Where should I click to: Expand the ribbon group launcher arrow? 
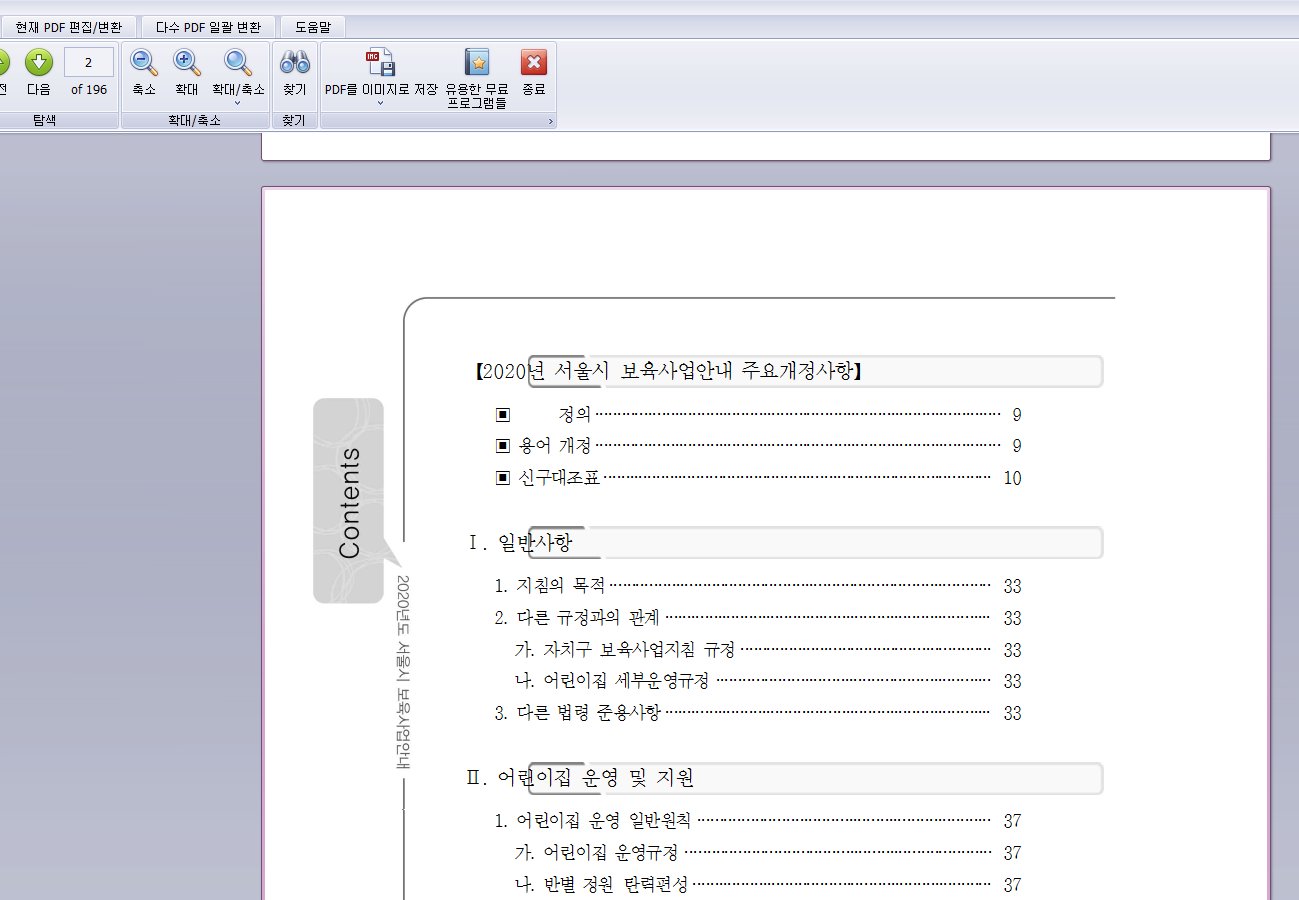coord(549,121)
